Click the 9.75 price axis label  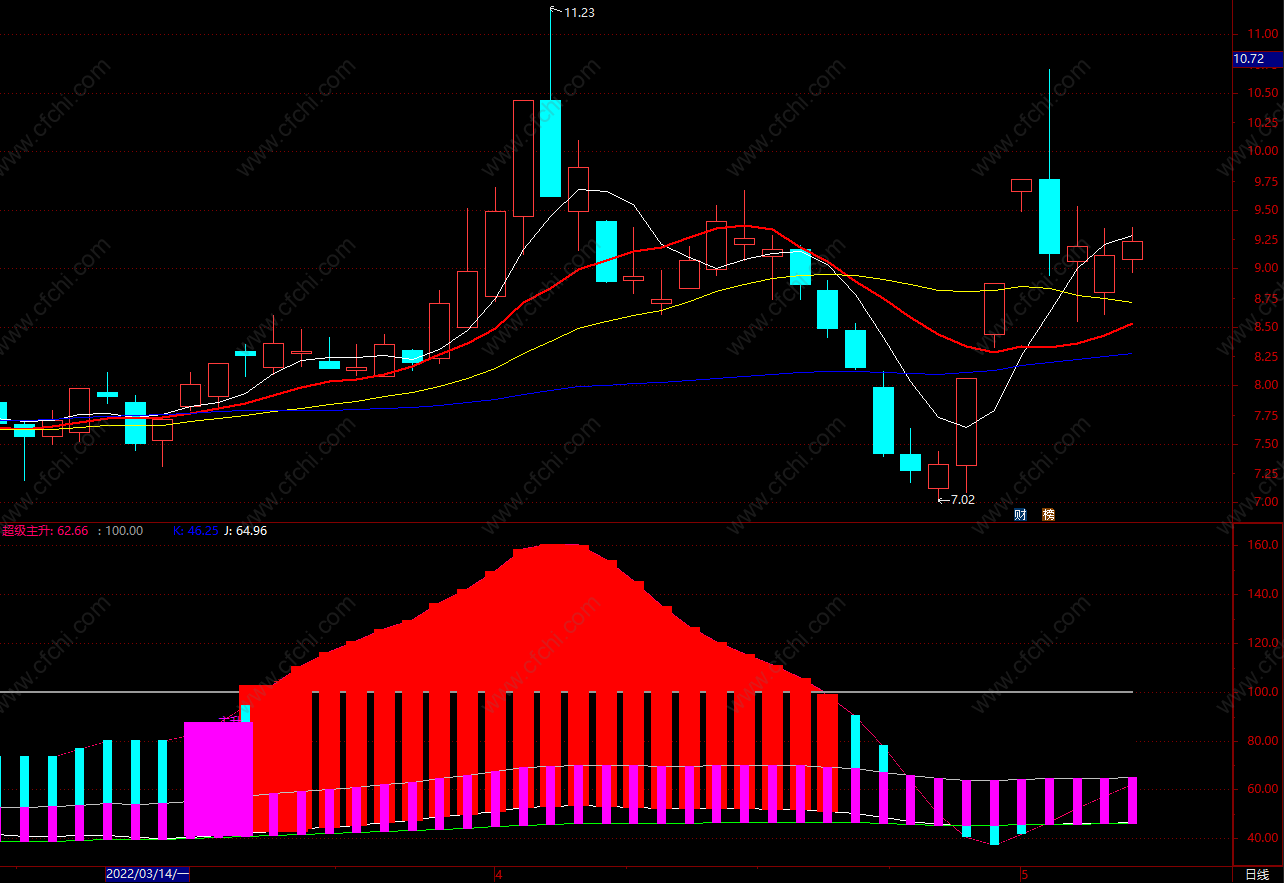point(1267,182)
